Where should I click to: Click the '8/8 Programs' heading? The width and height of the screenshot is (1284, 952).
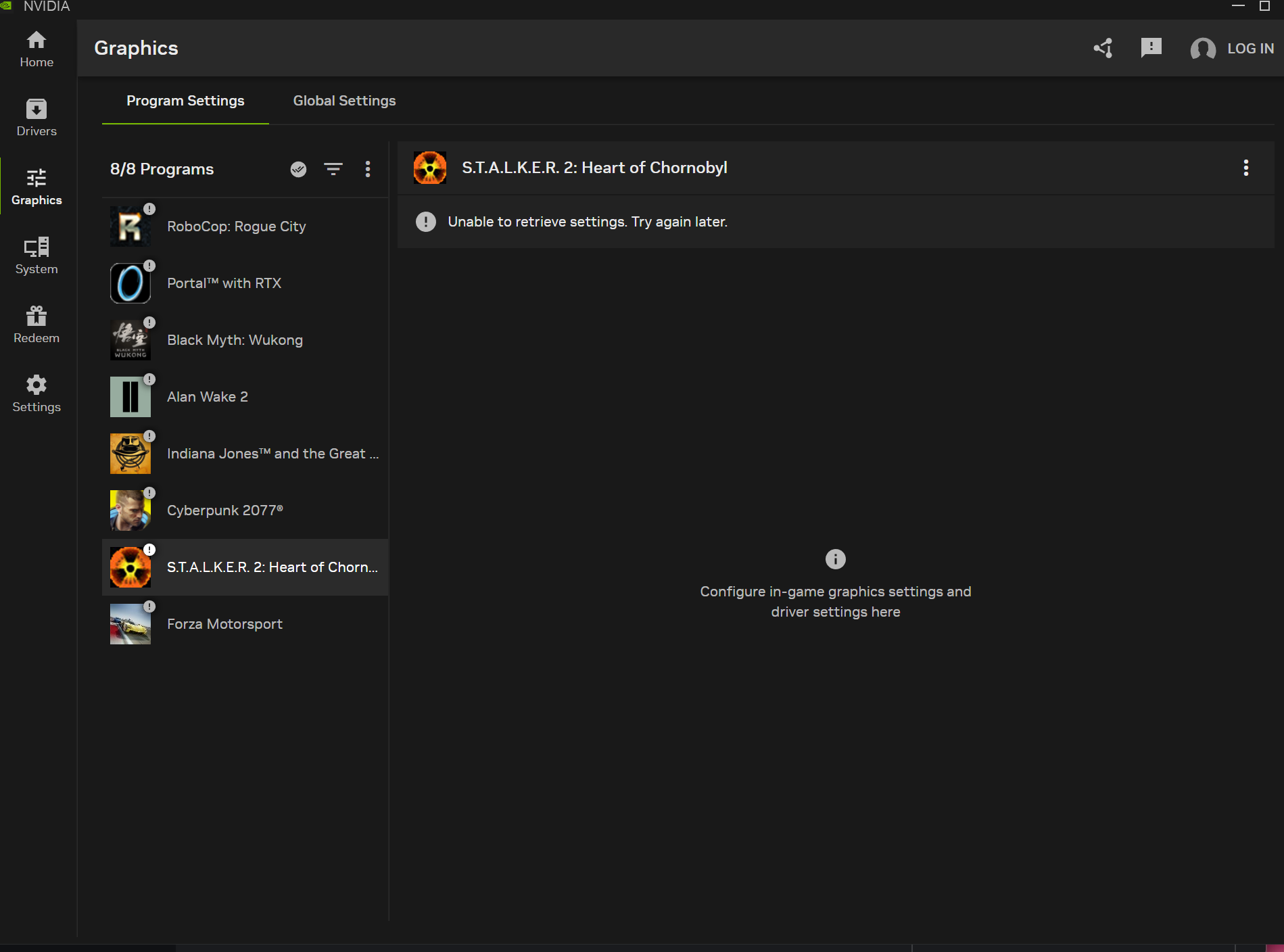coord(162,169)
